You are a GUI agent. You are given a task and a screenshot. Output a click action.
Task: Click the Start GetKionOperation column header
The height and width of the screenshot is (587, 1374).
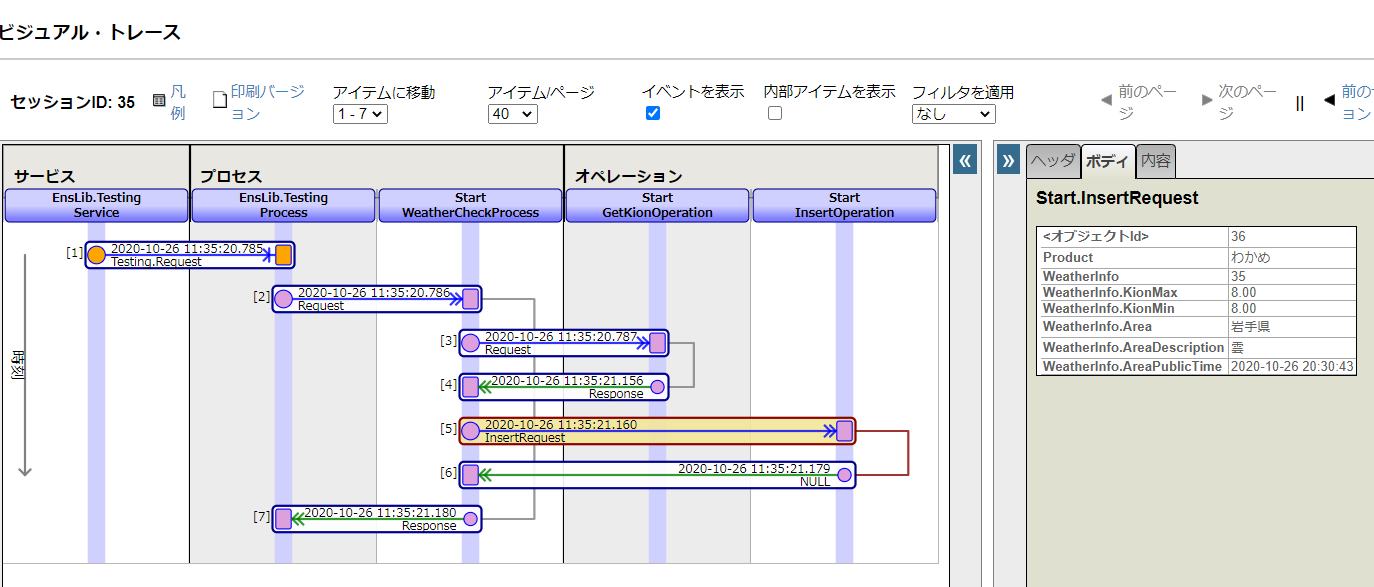click(x=657, y=205)
